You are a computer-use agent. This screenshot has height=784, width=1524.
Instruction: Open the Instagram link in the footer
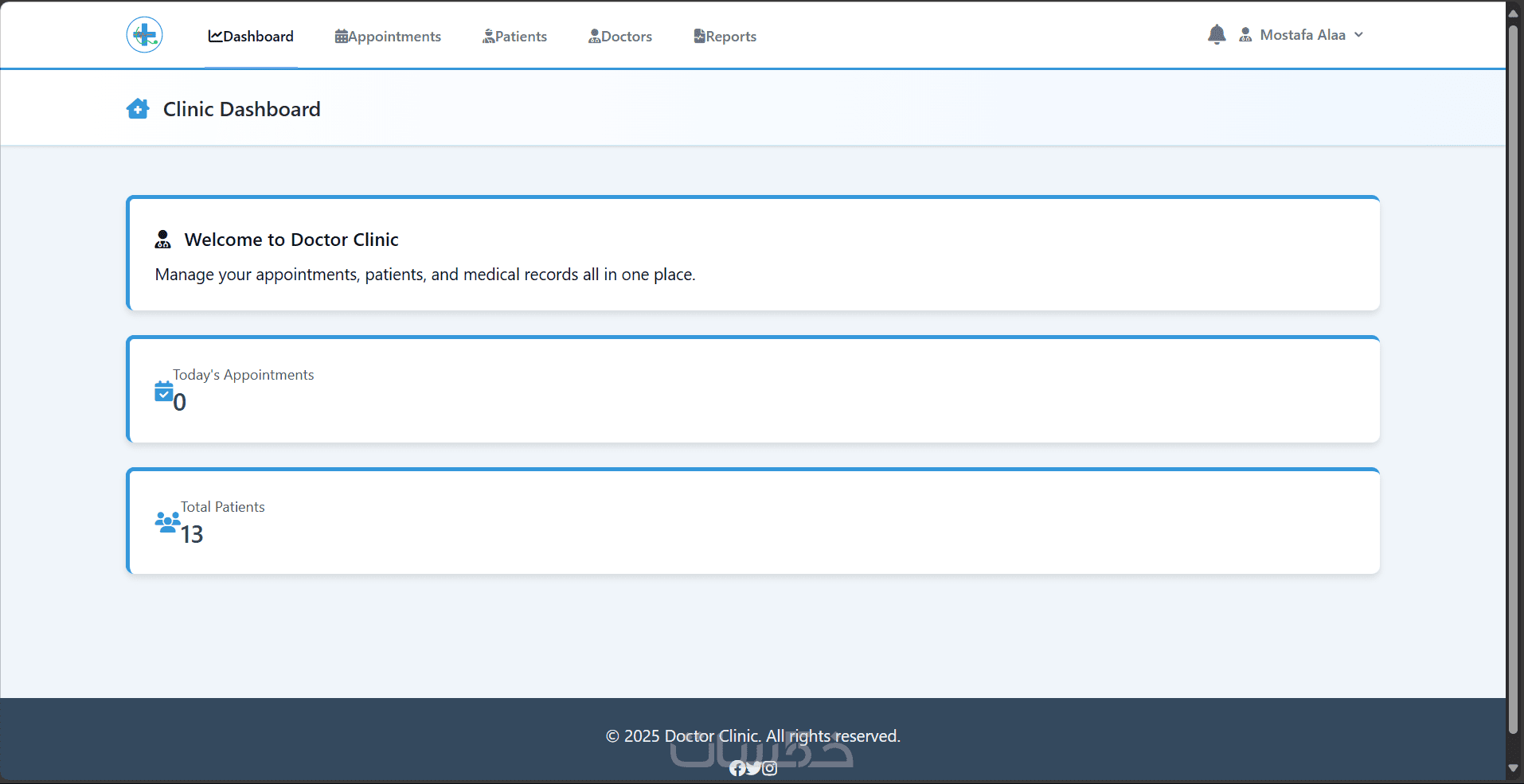pos(769,768)
